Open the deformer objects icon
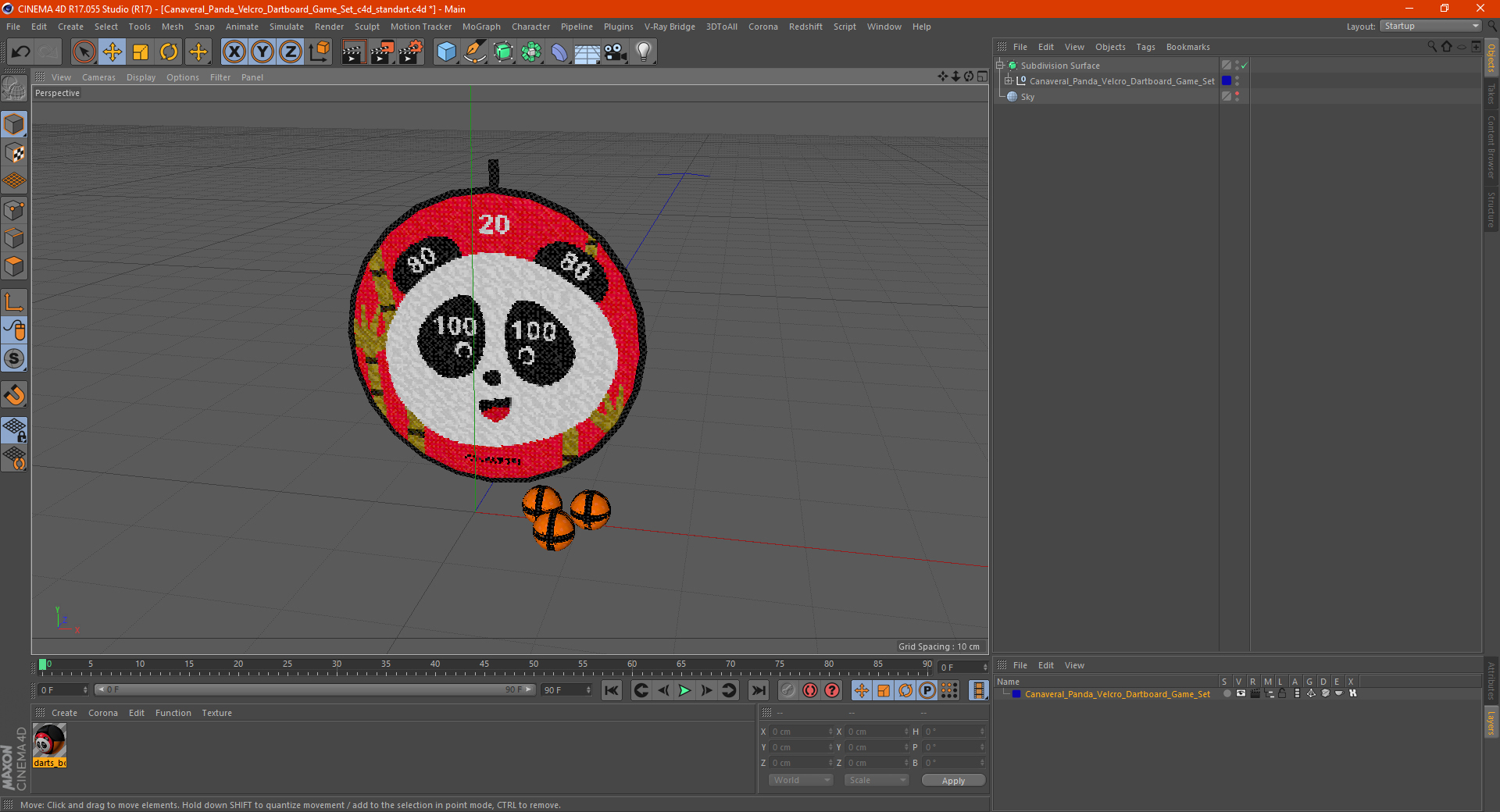 559,52
